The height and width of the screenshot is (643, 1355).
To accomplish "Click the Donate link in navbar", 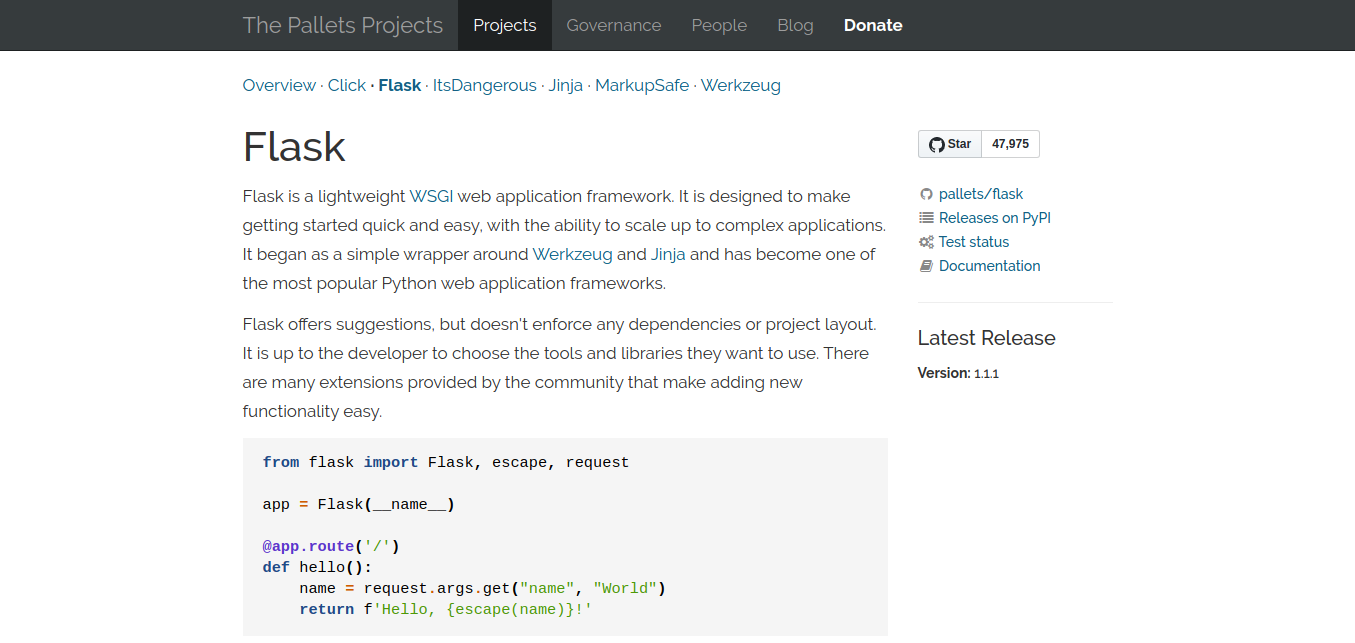I will [x=873, y=25].
